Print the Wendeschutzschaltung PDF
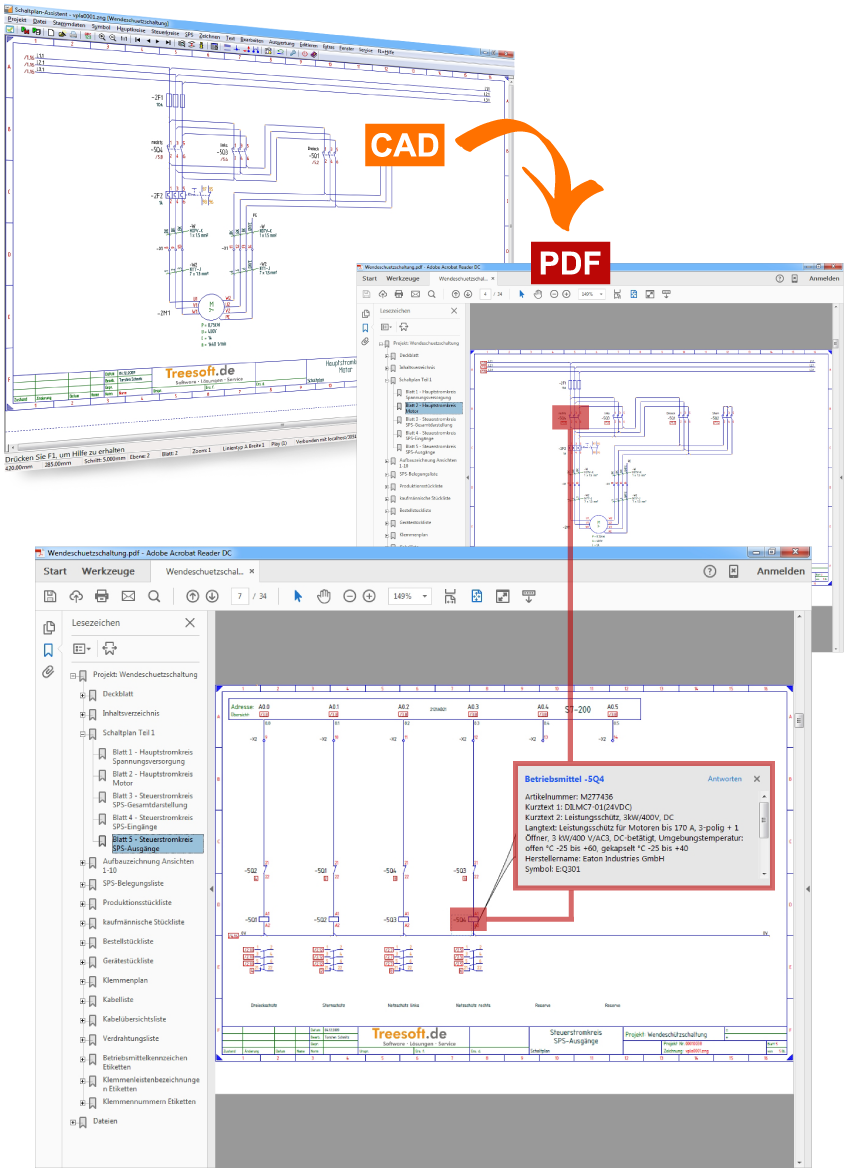 tap(101, 596)
